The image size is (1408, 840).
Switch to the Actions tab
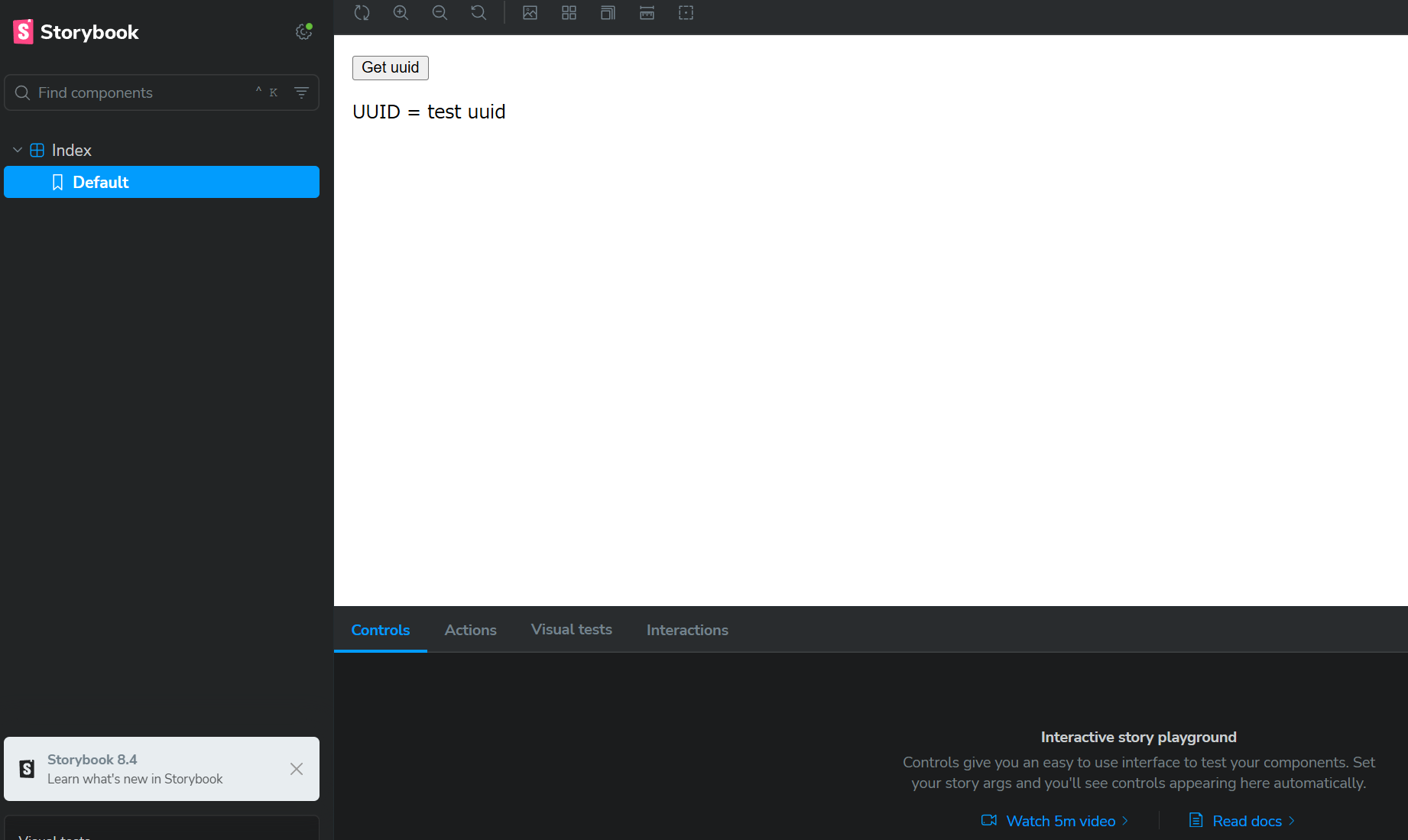point(470,630)
